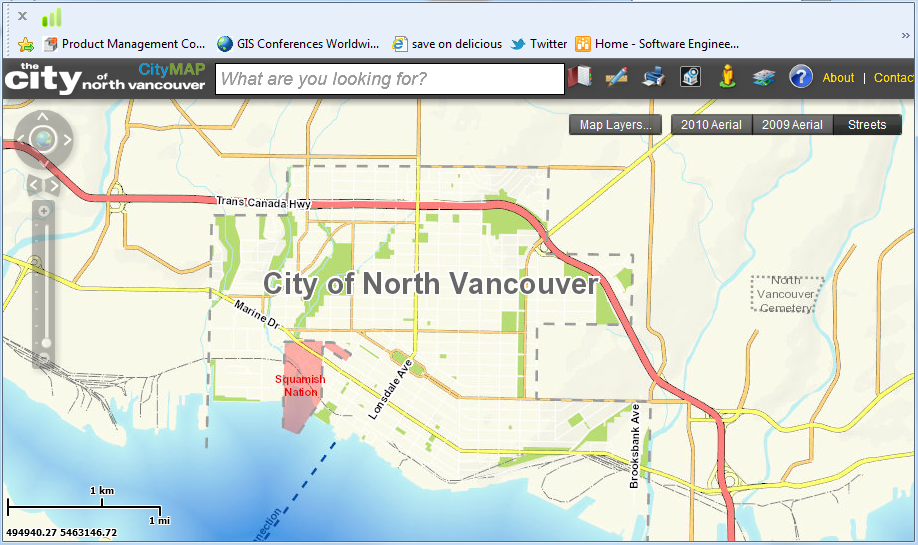Pan the map right with the arrow

click(x=67, y=139)
